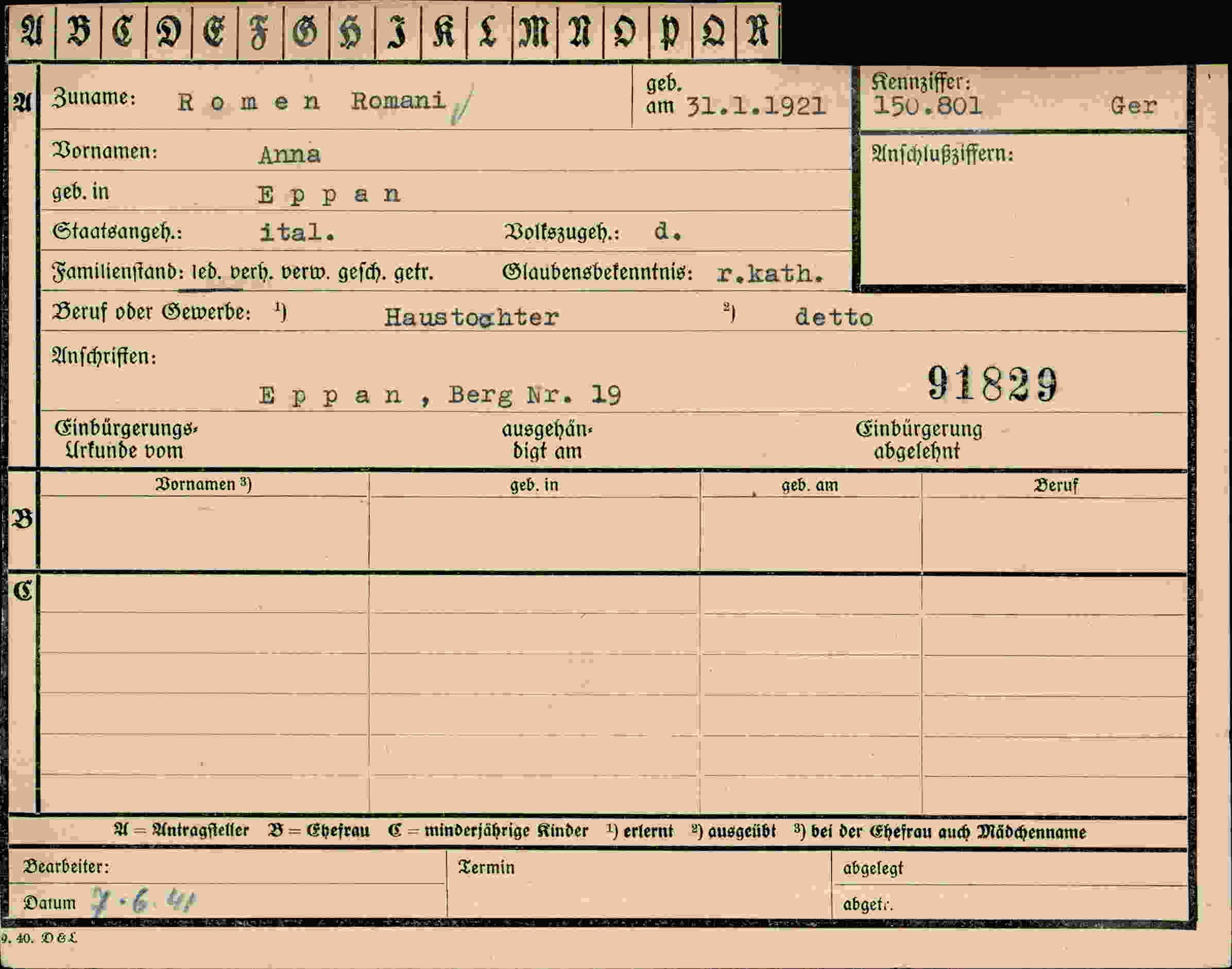Click the 'verw.' marital status option

click(306, 272)
